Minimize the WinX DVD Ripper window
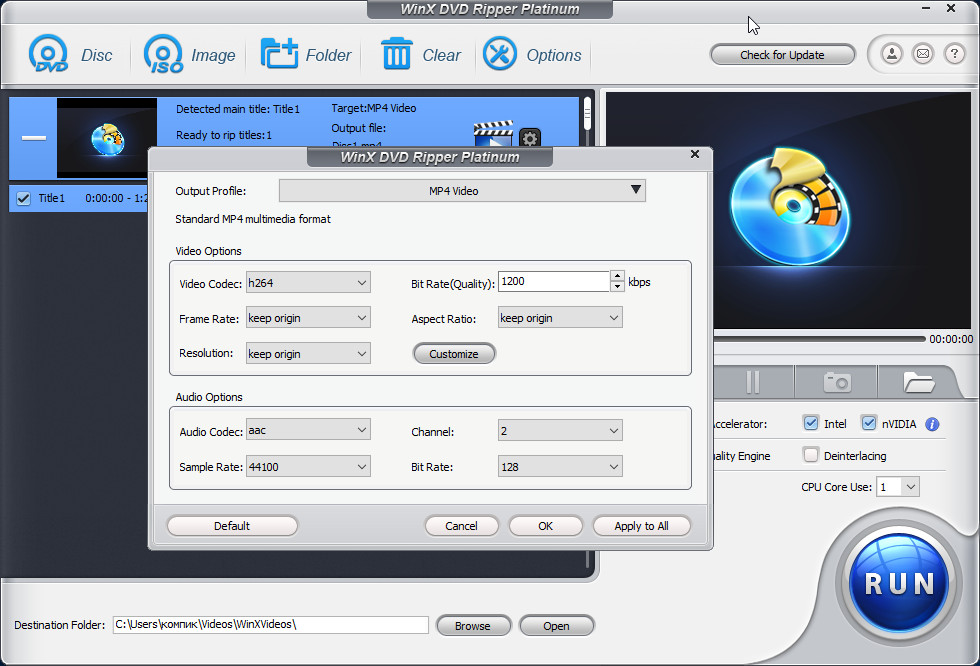980x666 pixels. tap(926, 8)
